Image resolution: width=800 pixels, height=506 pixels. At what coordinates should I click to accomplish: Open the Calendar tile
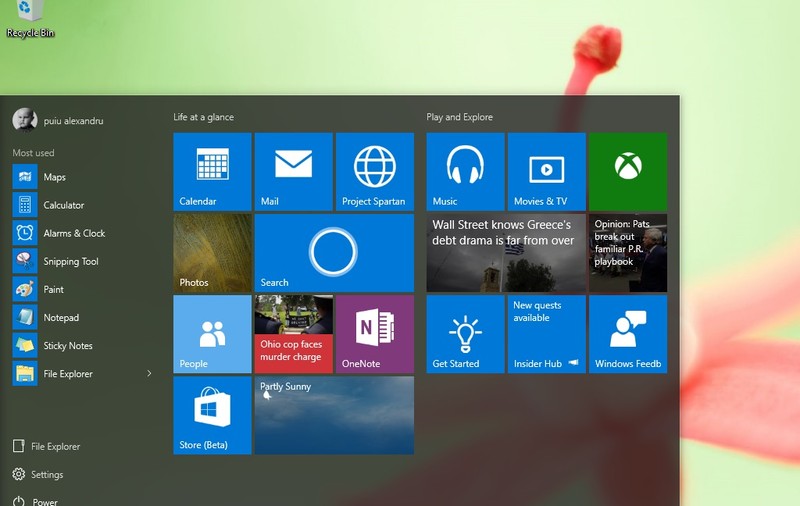click(x=212, y=171)
